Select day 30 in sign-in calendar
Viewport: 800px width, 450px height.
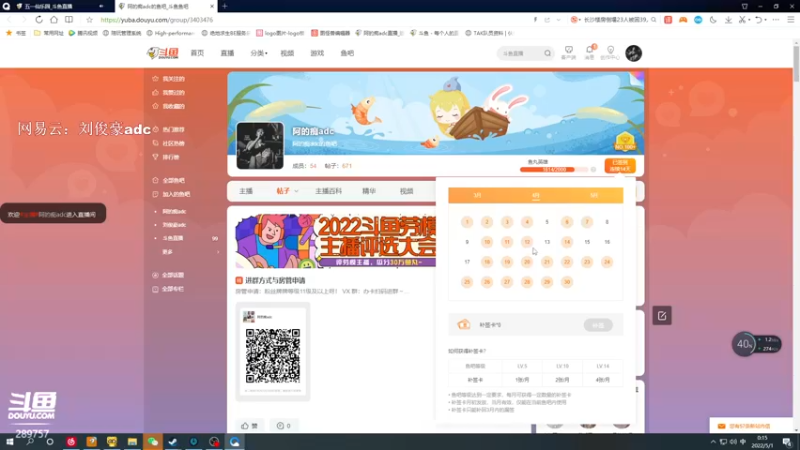pyautogui.click(x=567, y=282)
